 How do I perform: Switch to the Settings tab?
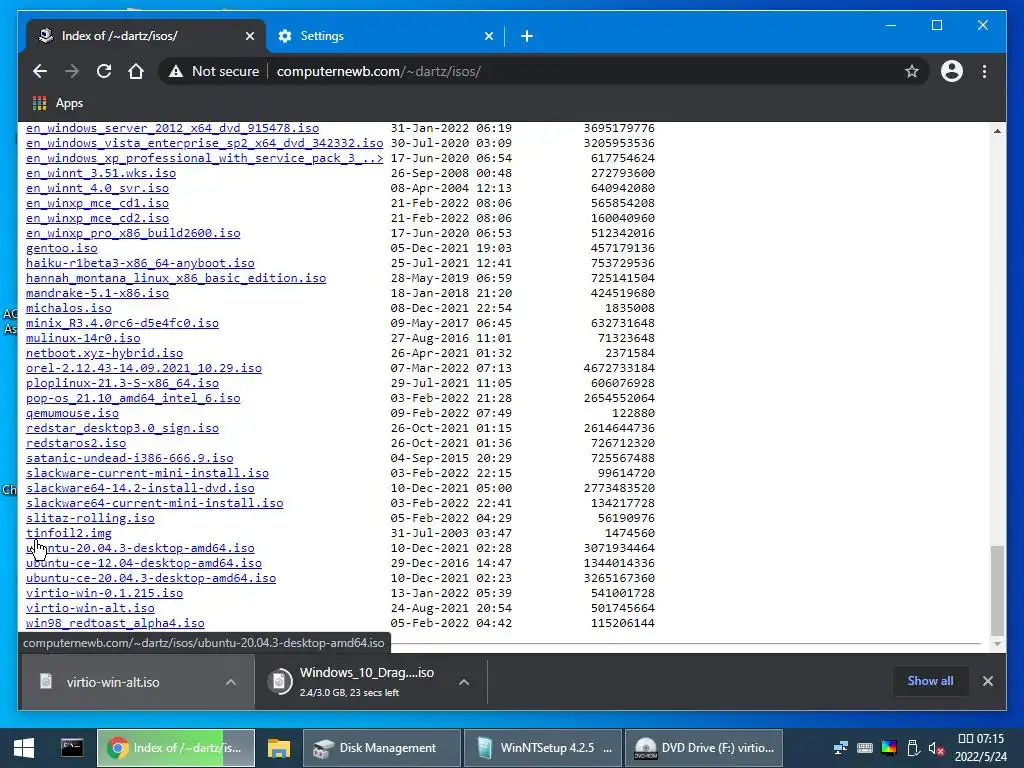coord(385,36)
